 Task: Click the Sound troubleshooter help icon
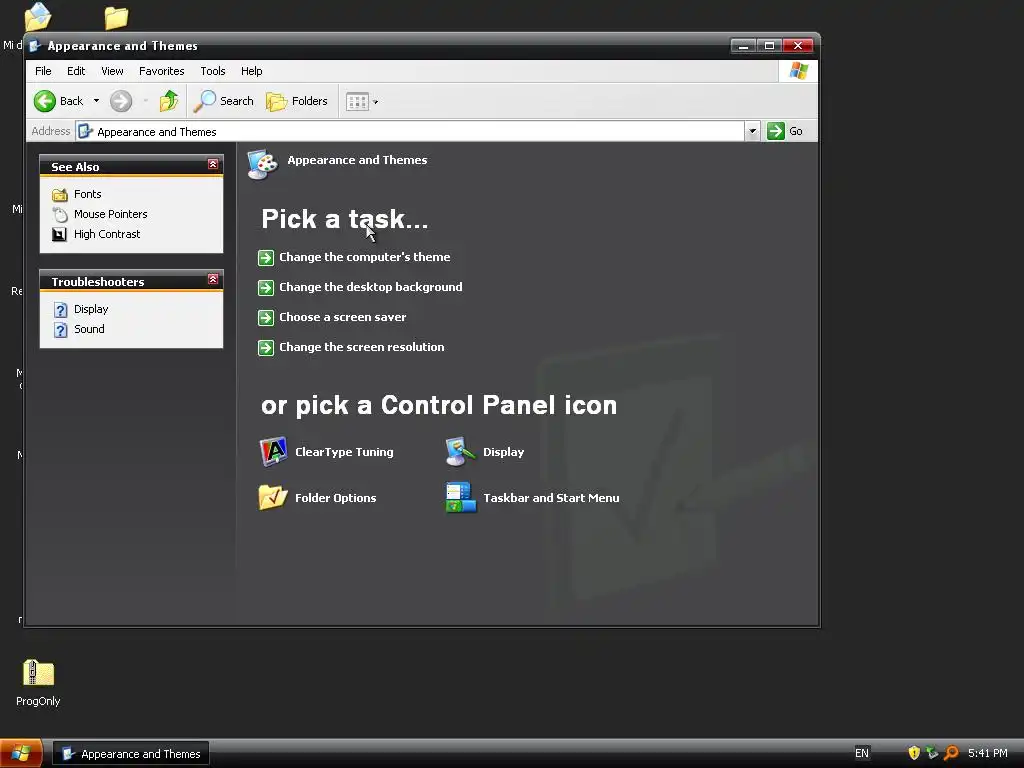[x=61, y=330]
